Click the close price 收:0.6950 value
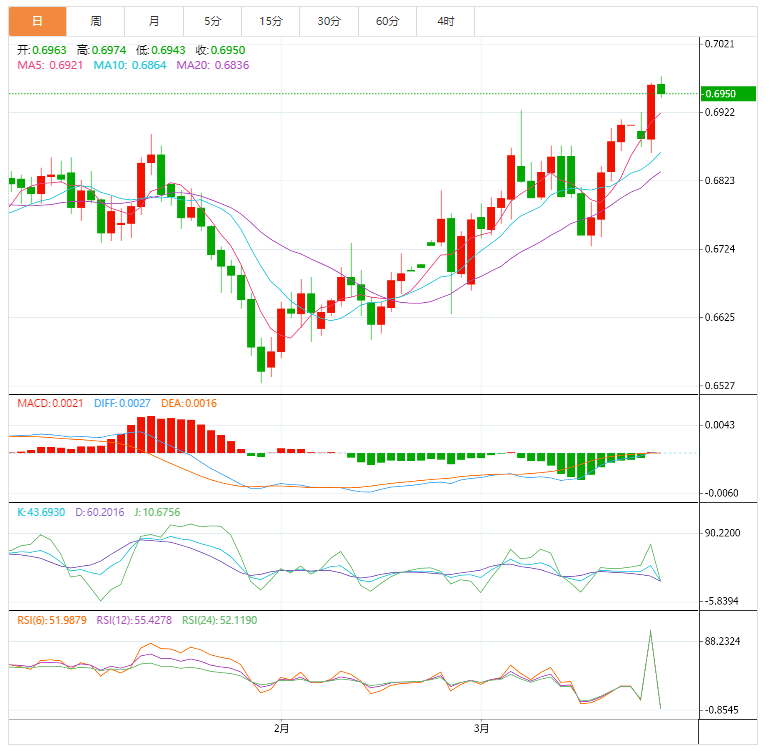The image size is (772, 755). [221, 50]
